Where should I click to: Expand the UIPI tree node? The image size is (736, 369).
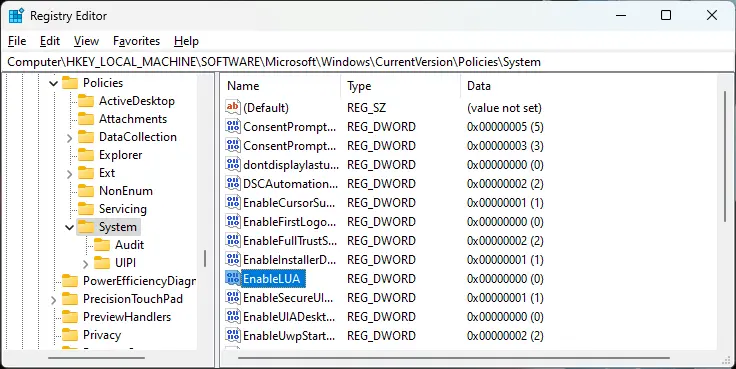(x=85, y=264)
